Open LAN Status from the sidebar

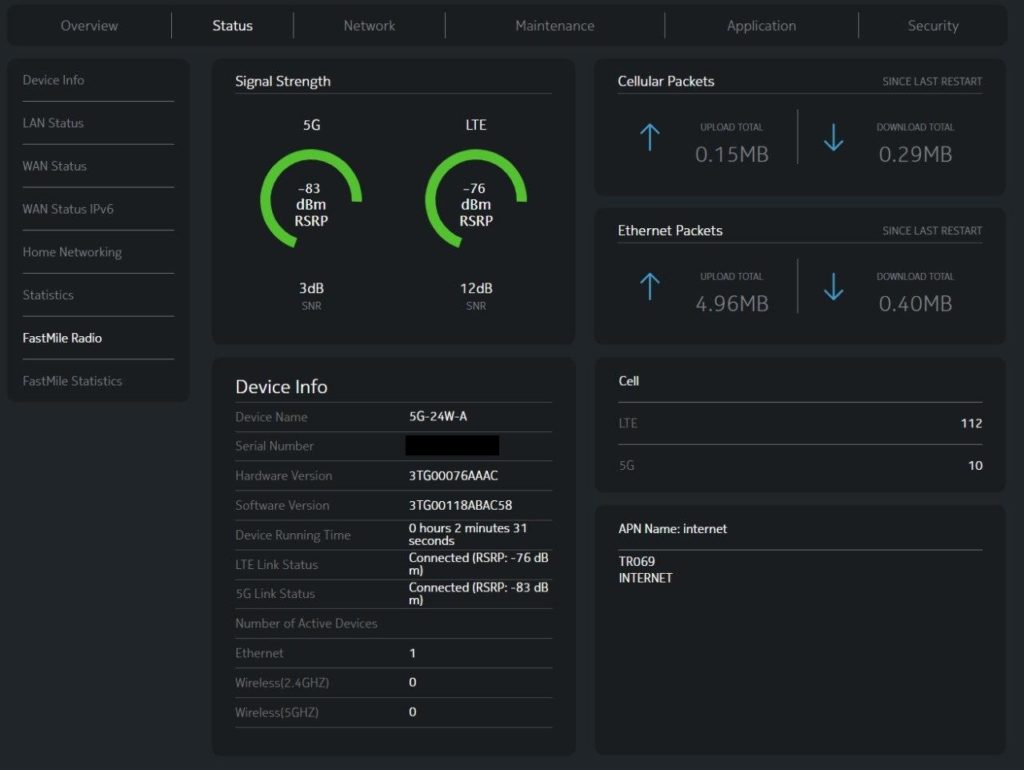tap(53, 123)
